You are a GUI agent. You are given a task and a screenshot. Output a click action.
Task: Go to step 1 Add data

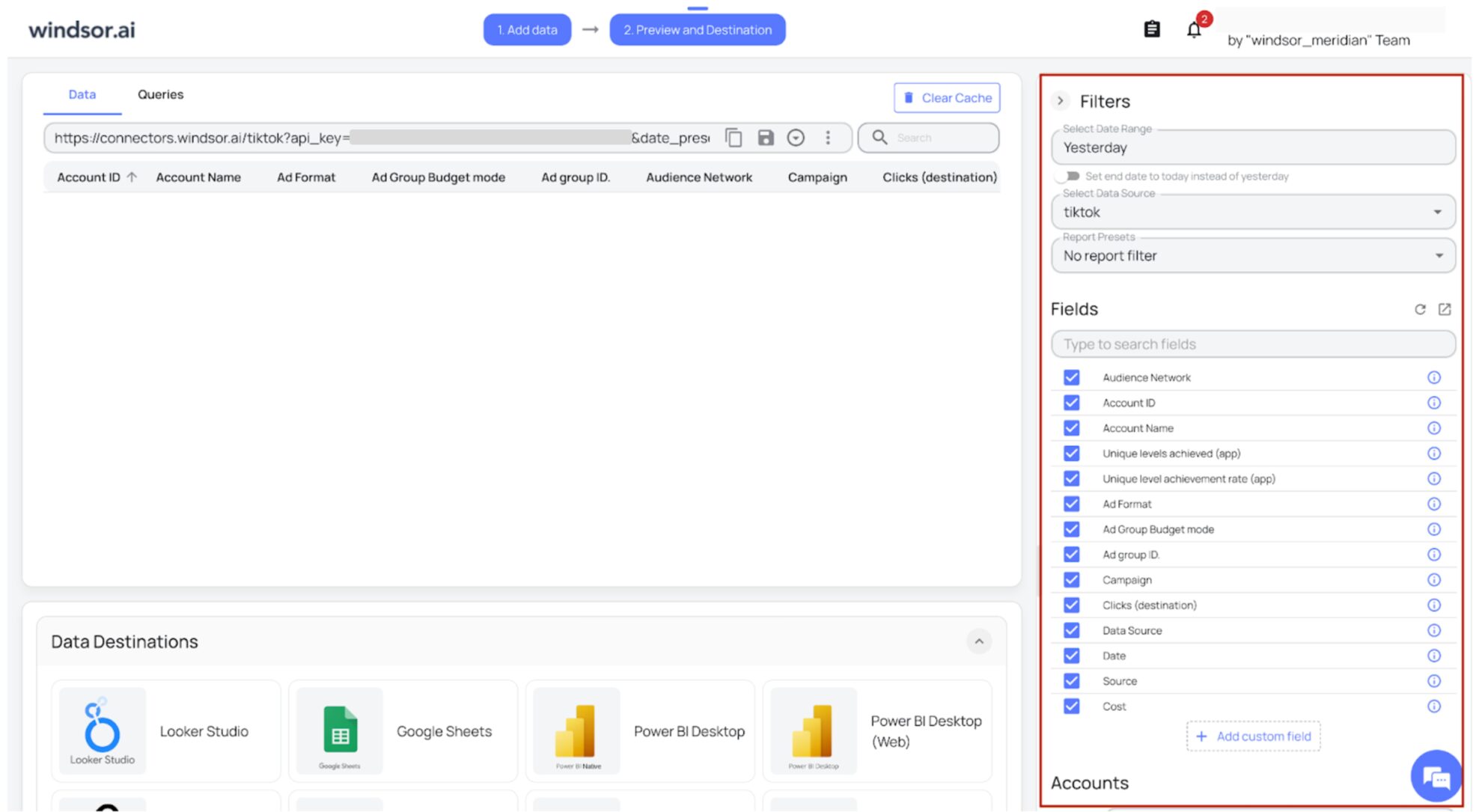tap(527, 30)
